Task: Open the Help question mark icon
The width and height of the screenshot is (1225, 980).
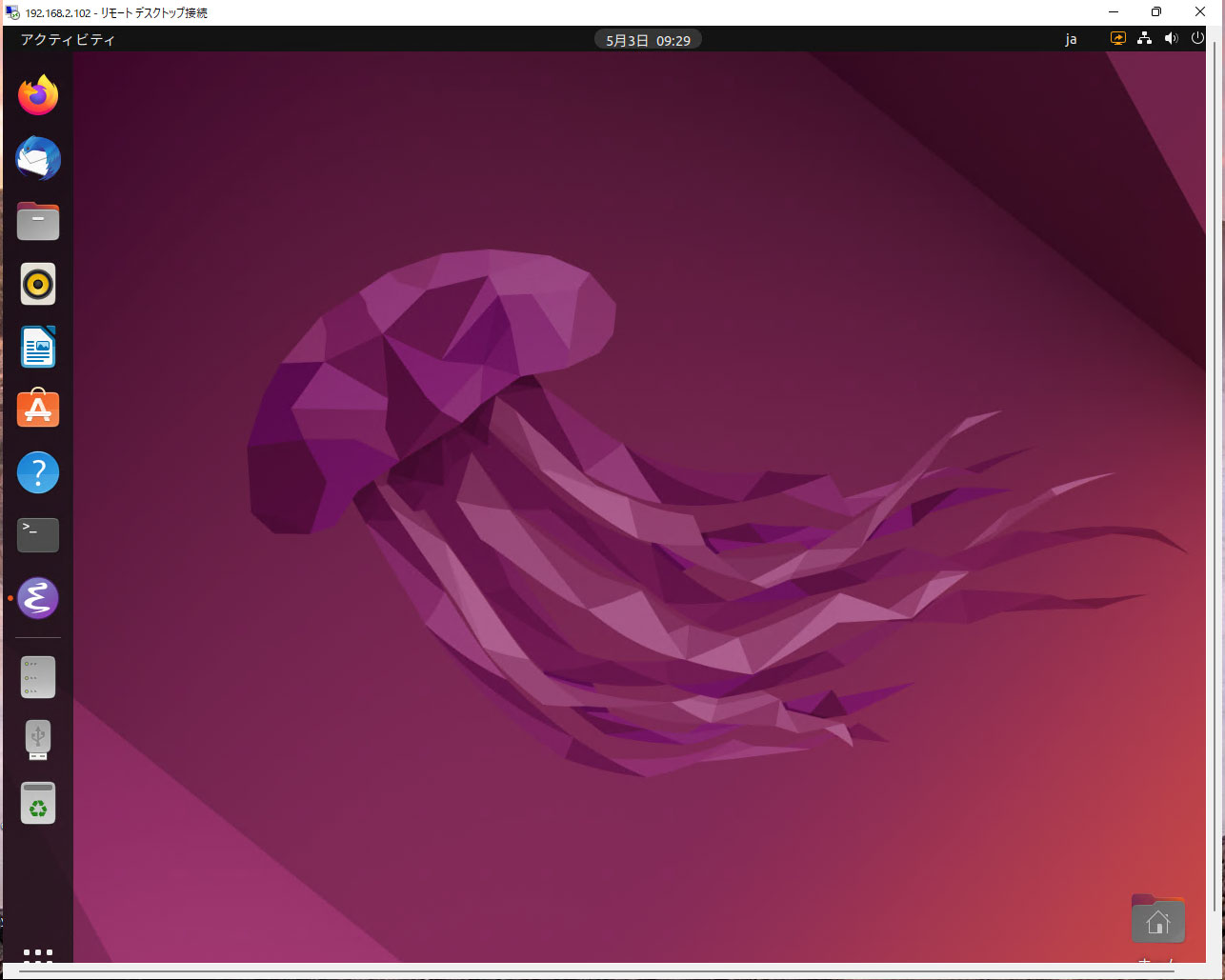Action: point(38,472)
